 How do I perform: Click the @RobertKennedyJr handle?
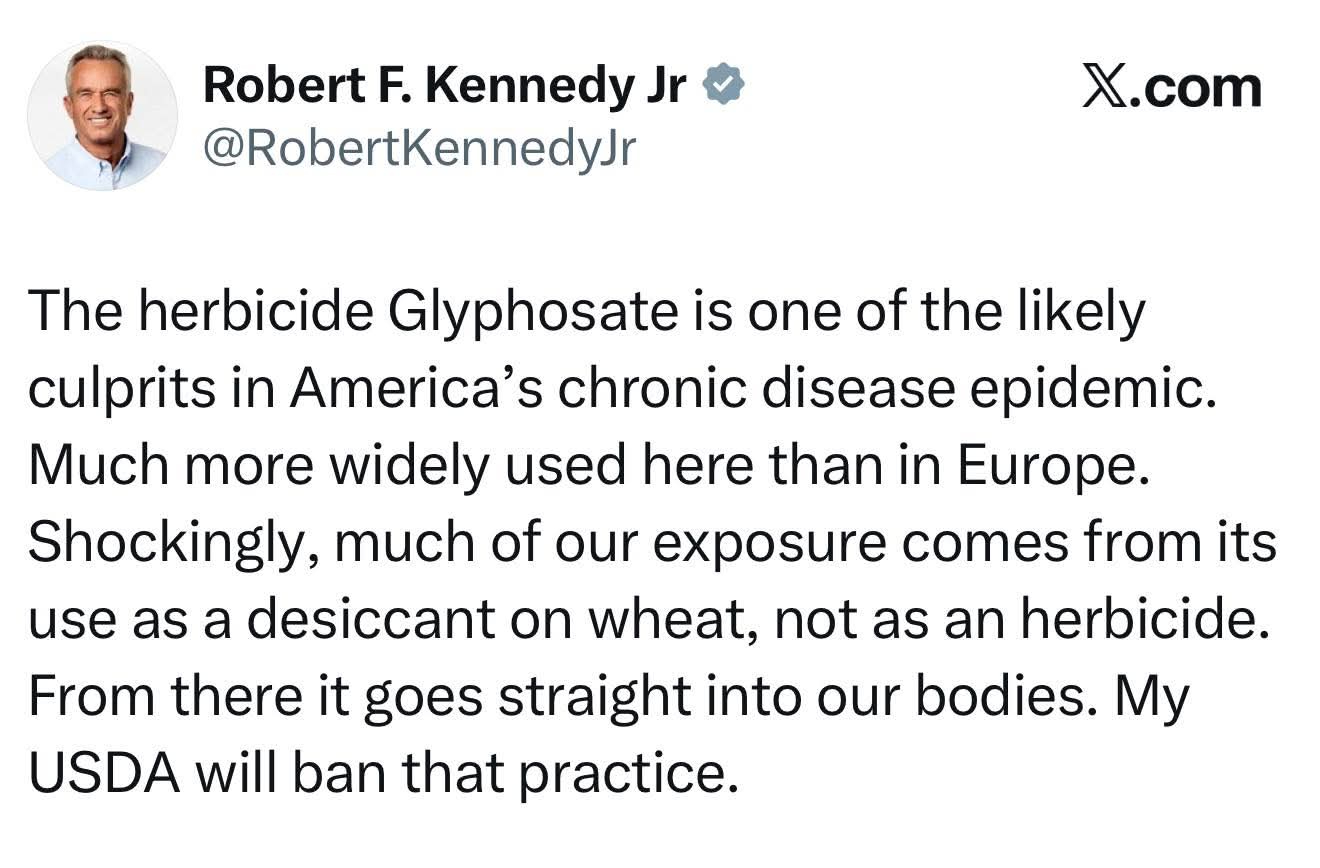tap(419, 150)
